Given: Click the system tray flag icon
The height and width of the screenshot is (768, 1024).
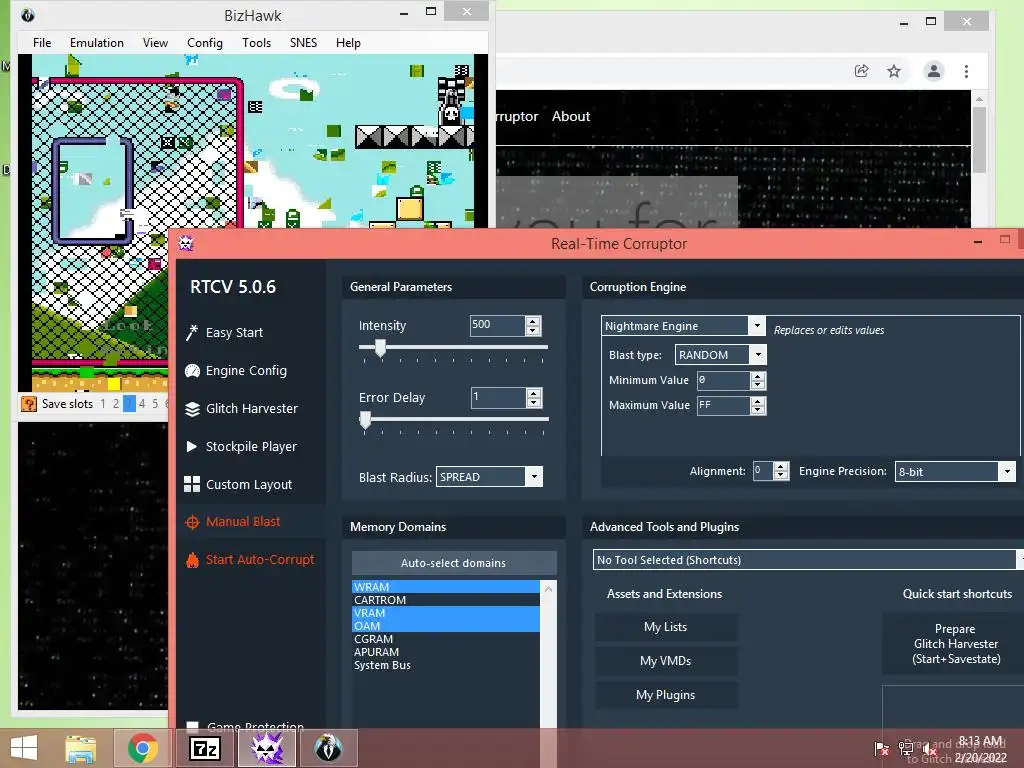Looking at the screenshot, I should (x=882, y=748).
